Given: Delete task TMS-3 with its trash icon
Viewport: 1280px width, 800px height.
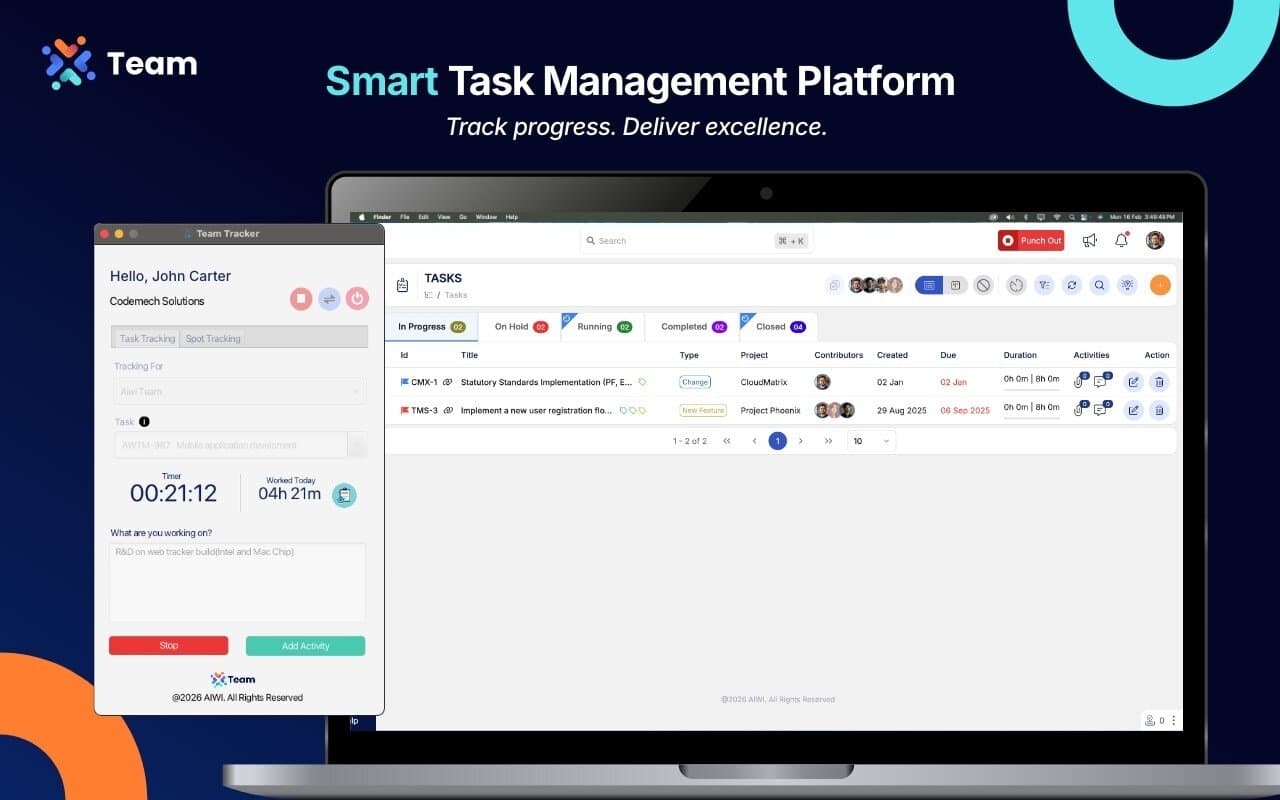Looking at the screenshot, I should 1158,409.
